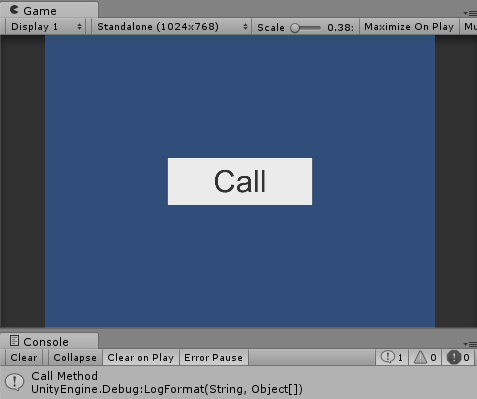This screenshot has height=399, width=477.
Task: Toggle Clear on Play
Action: [x=141, y=358]
